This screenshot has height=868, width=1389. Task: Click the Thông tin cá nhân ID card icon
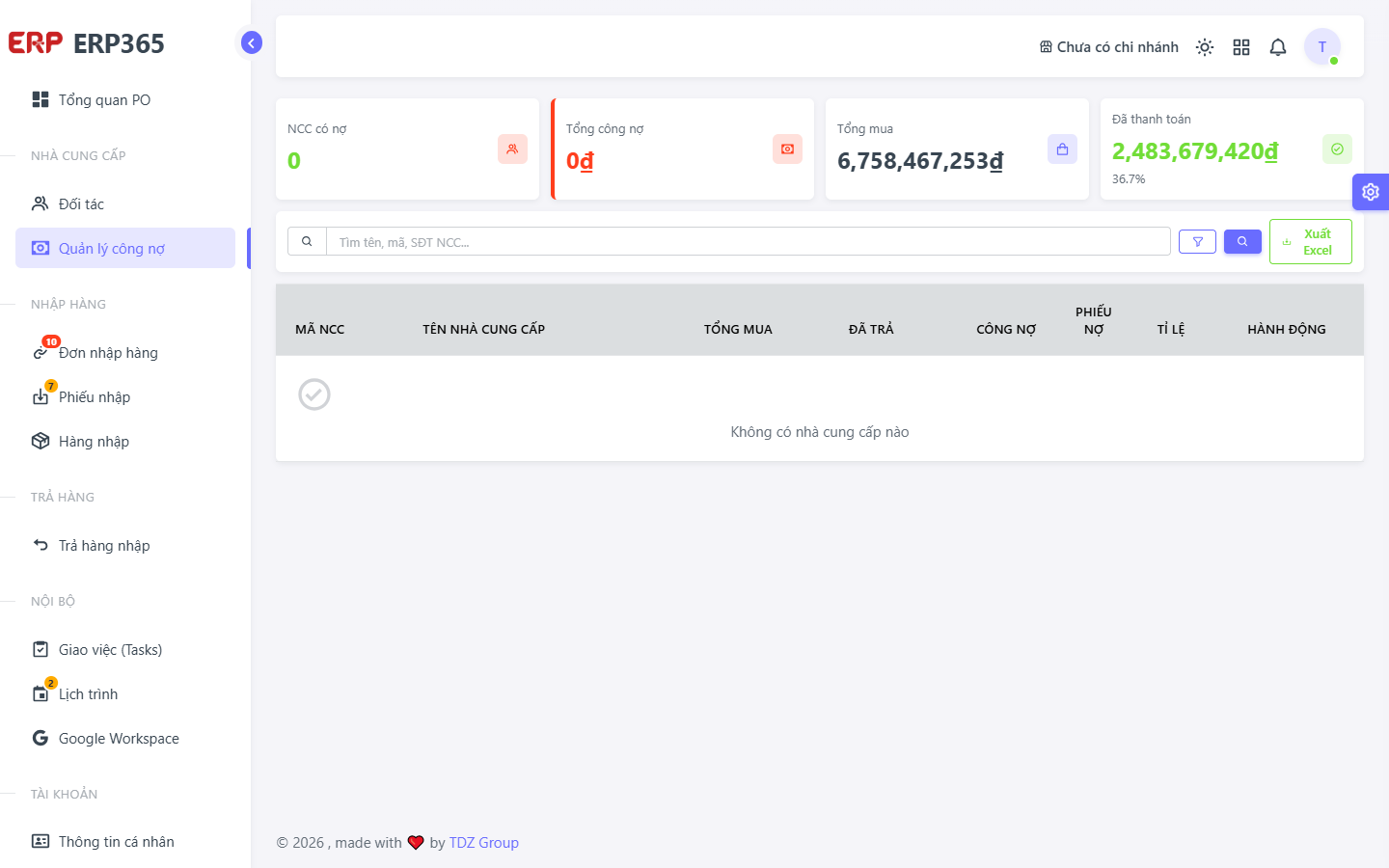tap(41, 841)
